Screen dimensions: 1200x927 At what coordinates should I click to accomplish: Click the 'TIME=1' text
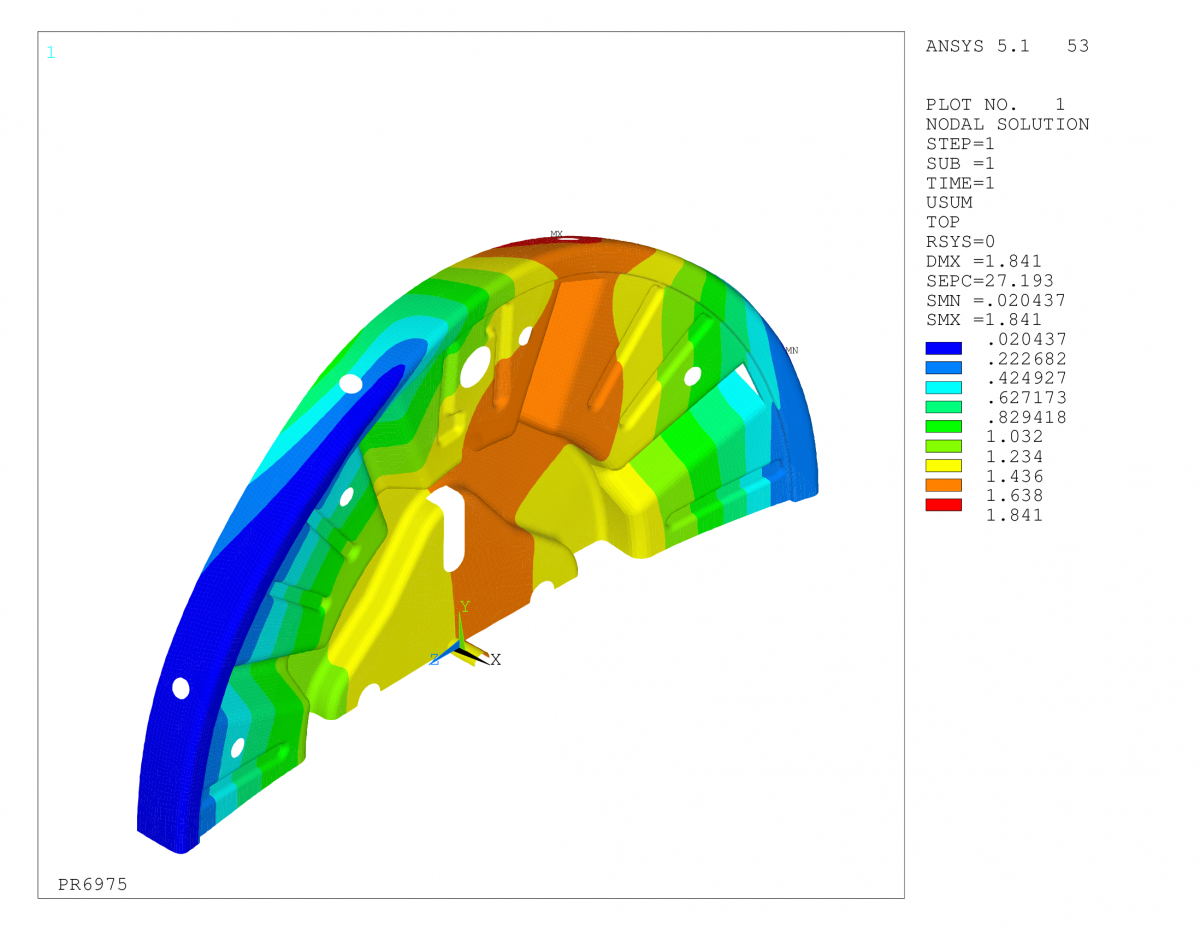point(961,183)
